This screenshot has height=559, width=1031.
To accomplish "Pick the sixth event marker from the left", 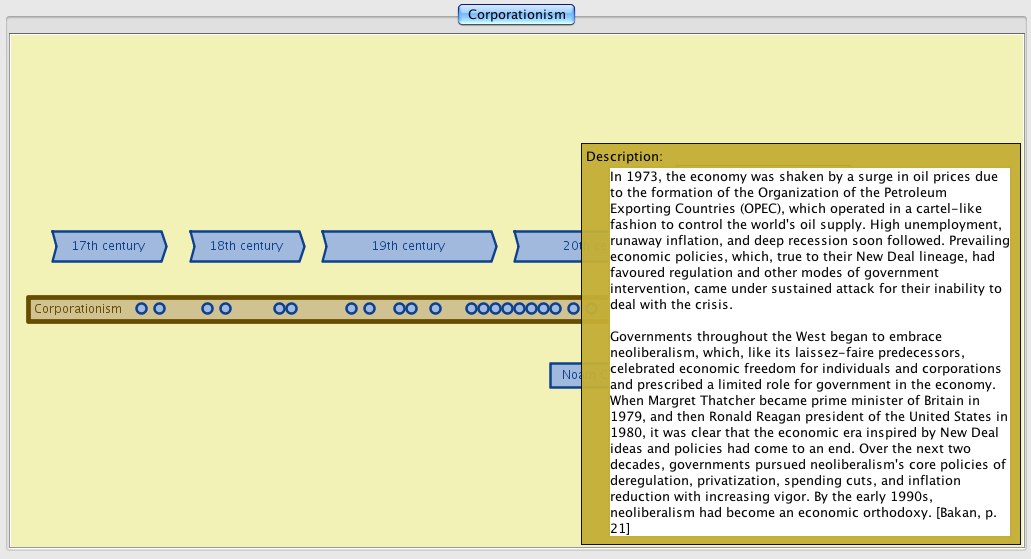I will tap(291, 309).
